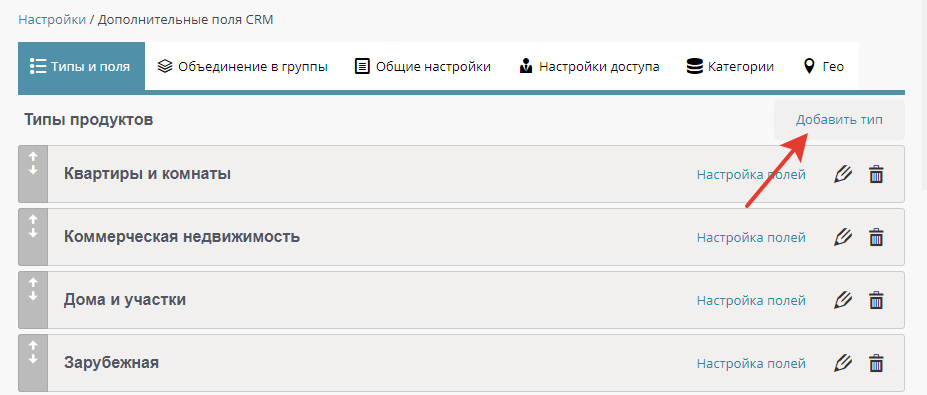Open the Общие настройки tab
Viewport: 927px width, 395px height.
click(423, 66)
